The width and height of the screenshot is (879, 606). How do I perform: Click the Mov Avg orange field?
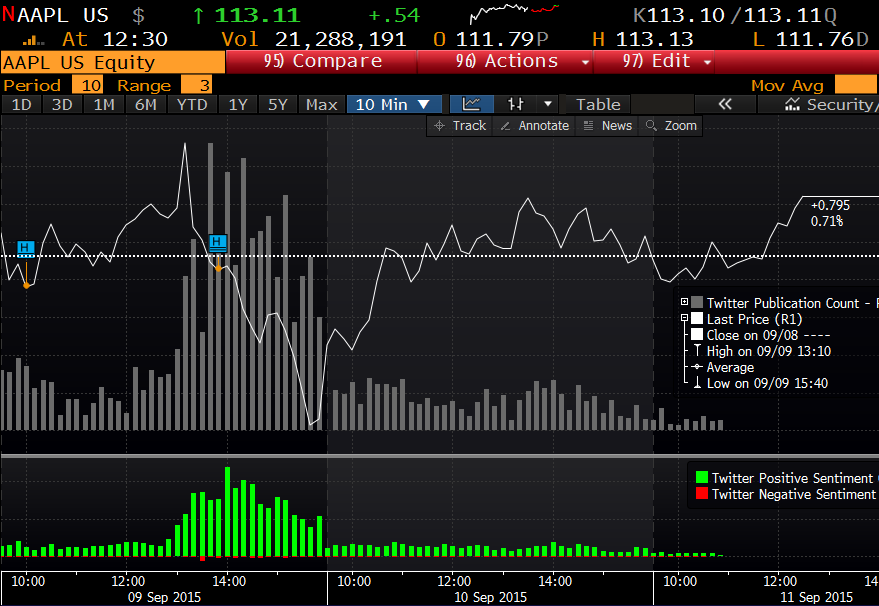pos(856,85)
